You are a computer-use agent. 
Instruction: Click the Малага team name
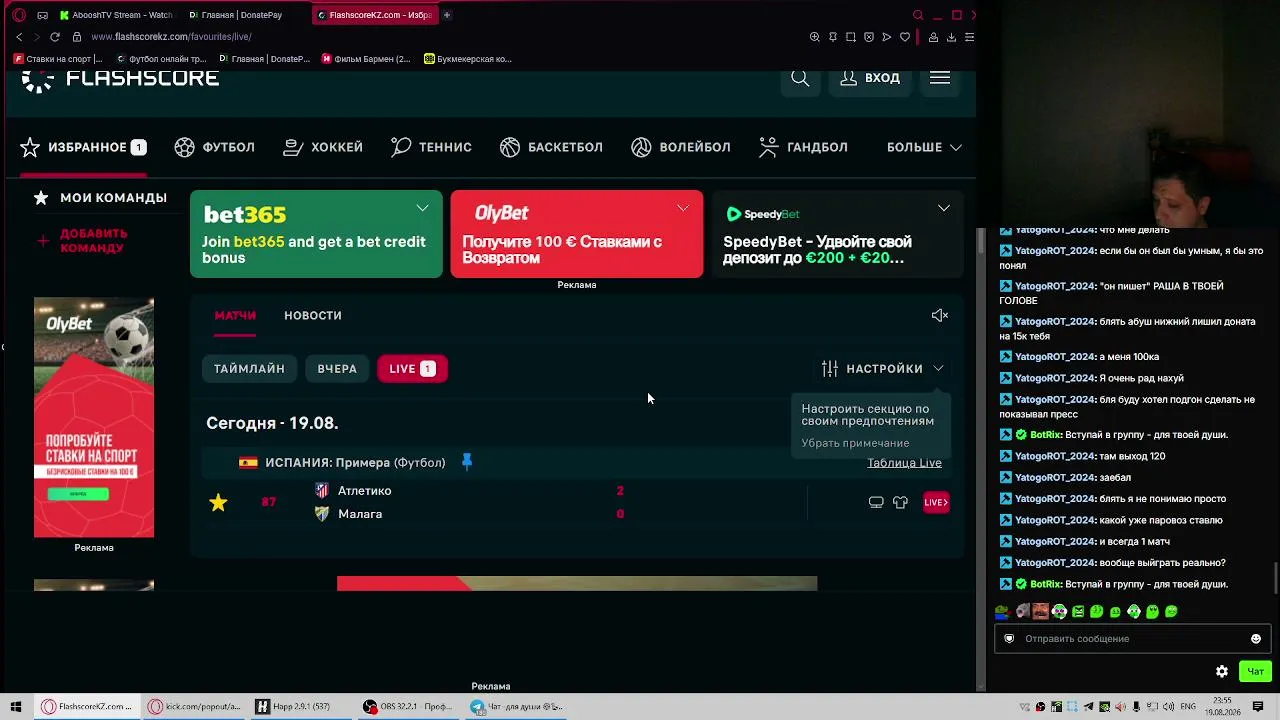360,514
